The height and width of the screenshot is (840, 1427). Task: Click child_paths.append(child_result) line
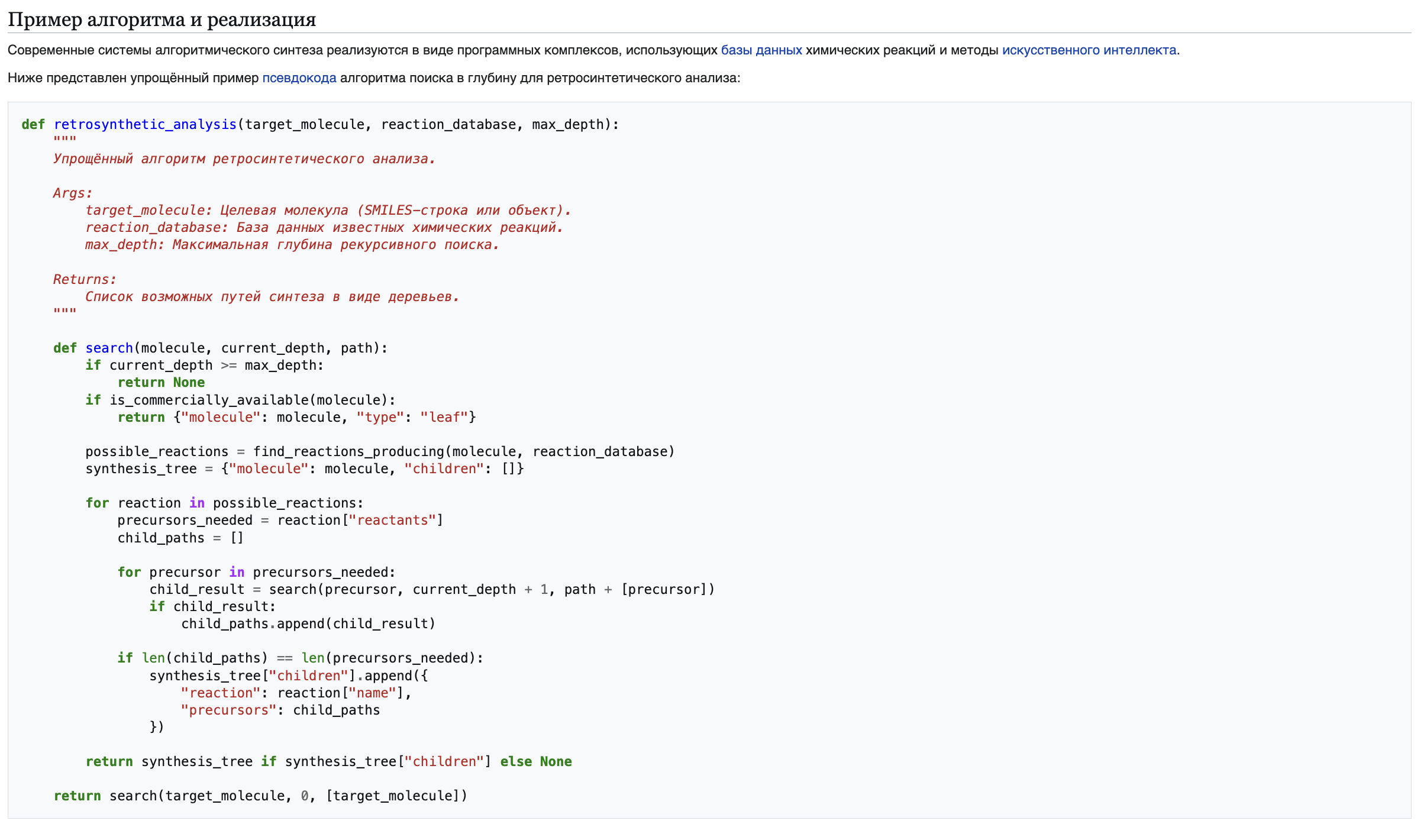(308, 623)
